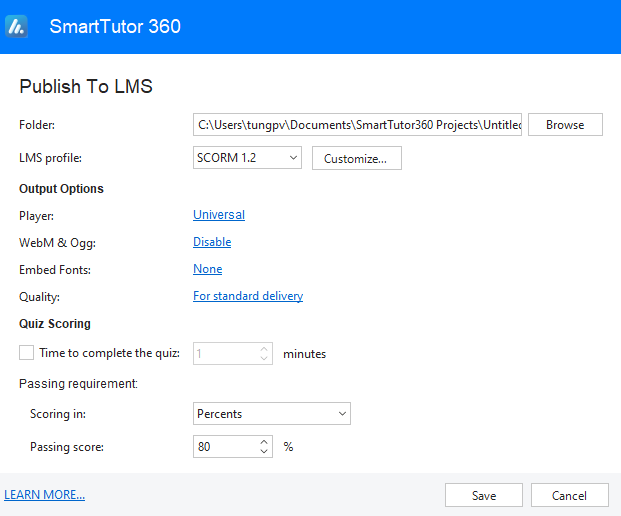Screen dimensions: 621x516
Task: Click the Save button
Action: click(x=484, y=495)
